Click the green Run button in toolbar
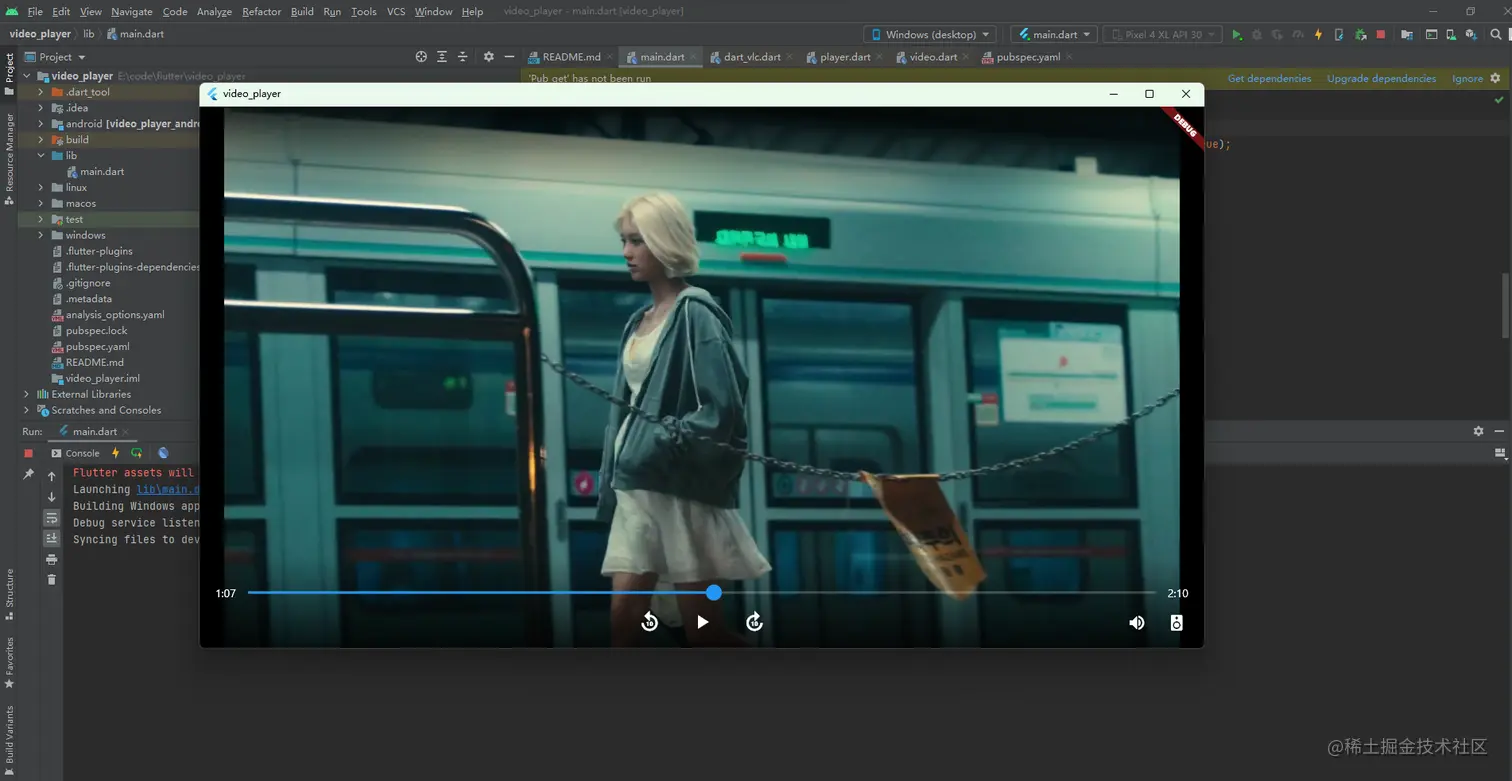Screen dimensions: 1512x781 coord(1237,35)
